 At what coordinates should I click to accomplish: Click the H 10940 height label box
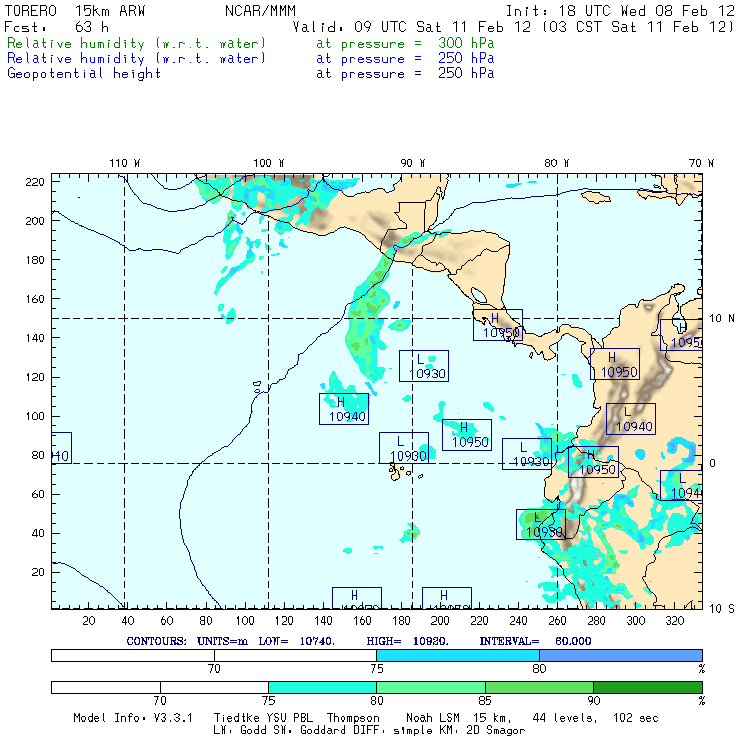coord(344,409)
